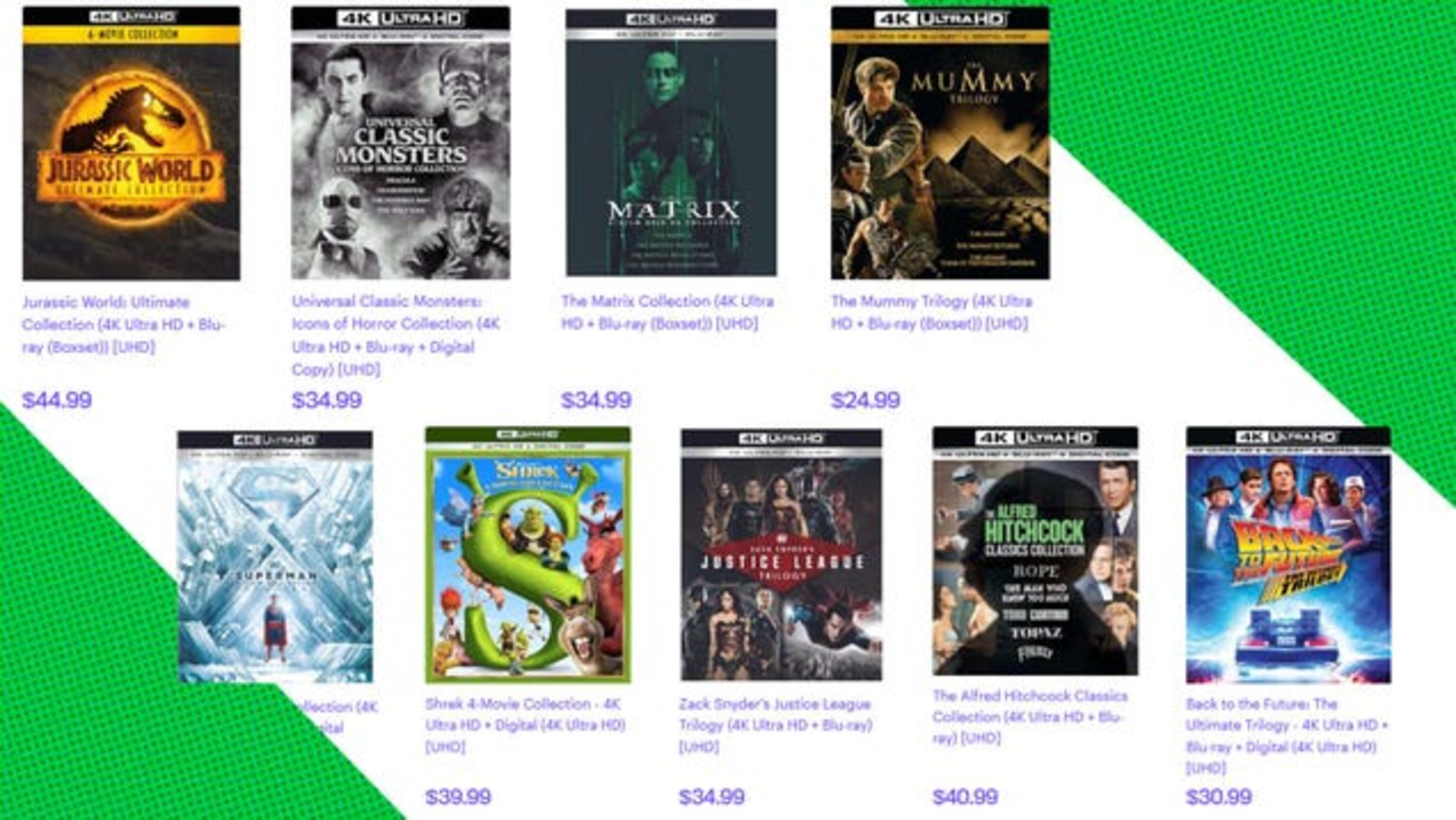
Task: Open Back to the Future: The Ultimate Trilogy link
Action: (x=1287, y=736)
